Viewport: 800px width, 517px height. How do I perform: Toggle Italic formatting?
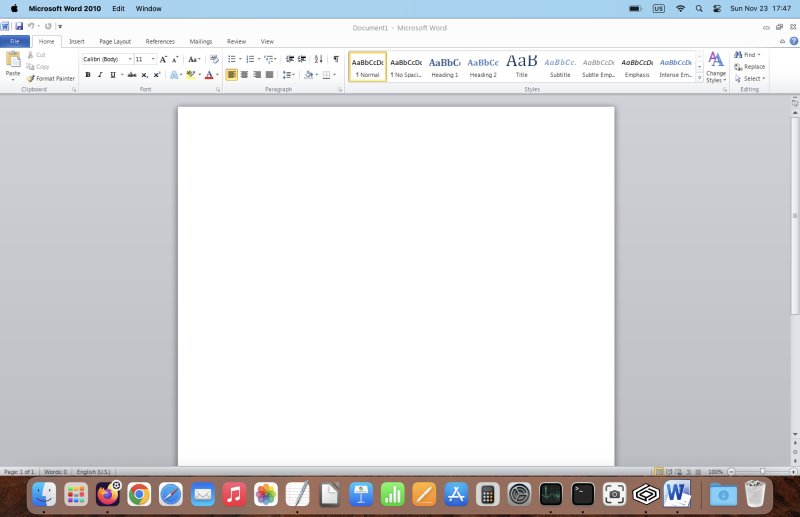click(x=99, y=75)
